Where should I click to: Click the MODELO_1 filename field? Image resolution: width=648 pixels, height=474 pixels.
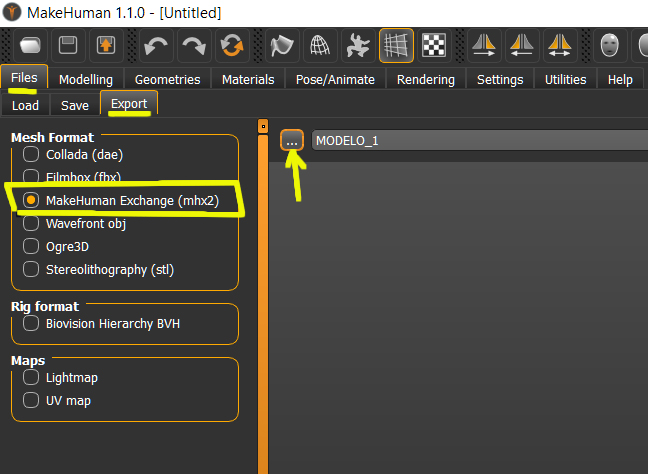point(479,141)
